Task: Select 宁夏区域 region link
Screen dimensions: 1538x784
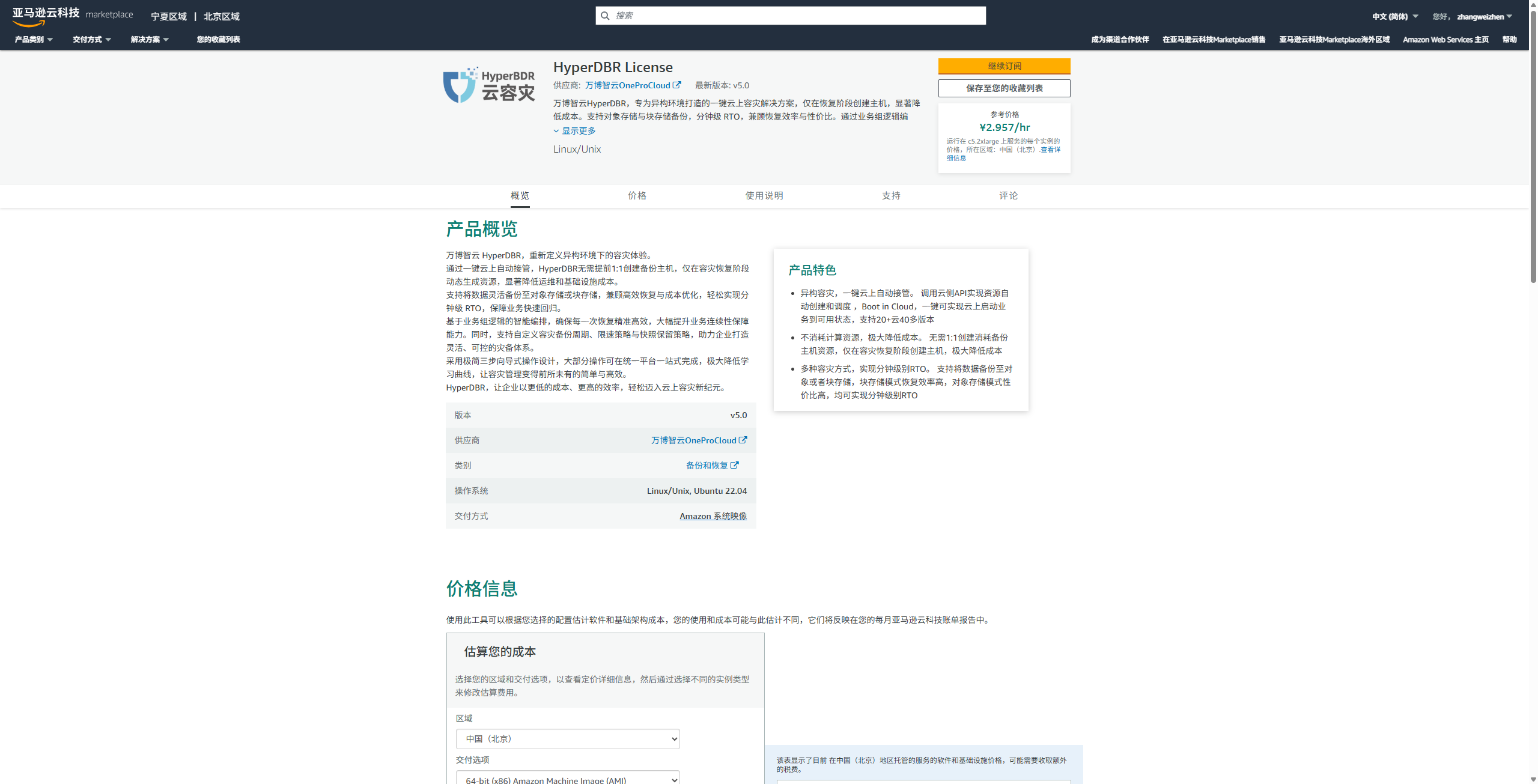Action: 169,17
